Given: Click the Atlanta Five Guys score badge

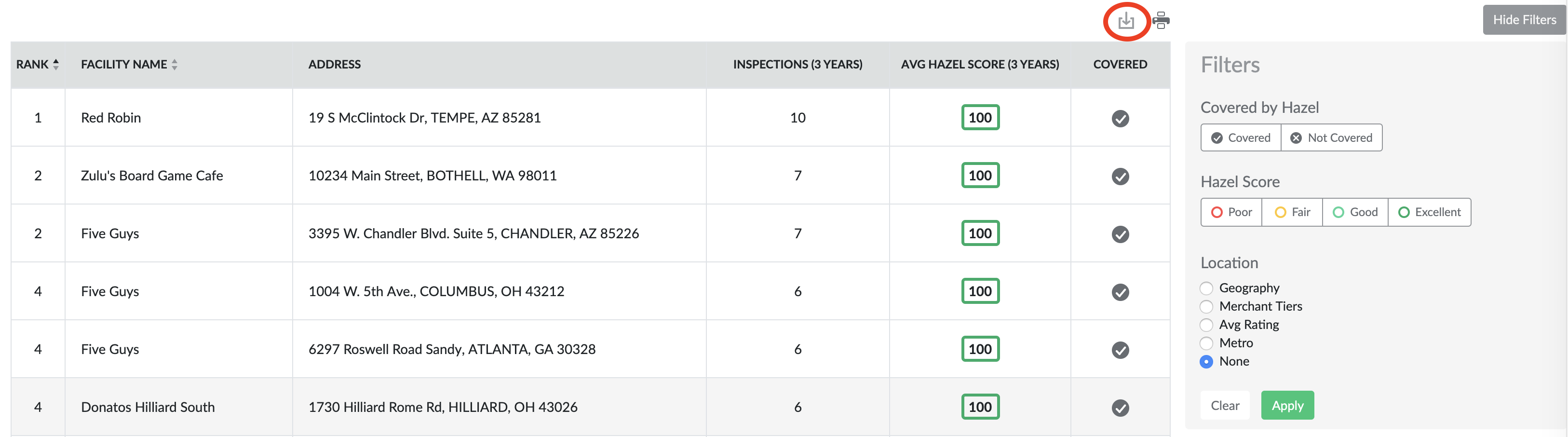Looking at the screenshot, I should (980, 349).
